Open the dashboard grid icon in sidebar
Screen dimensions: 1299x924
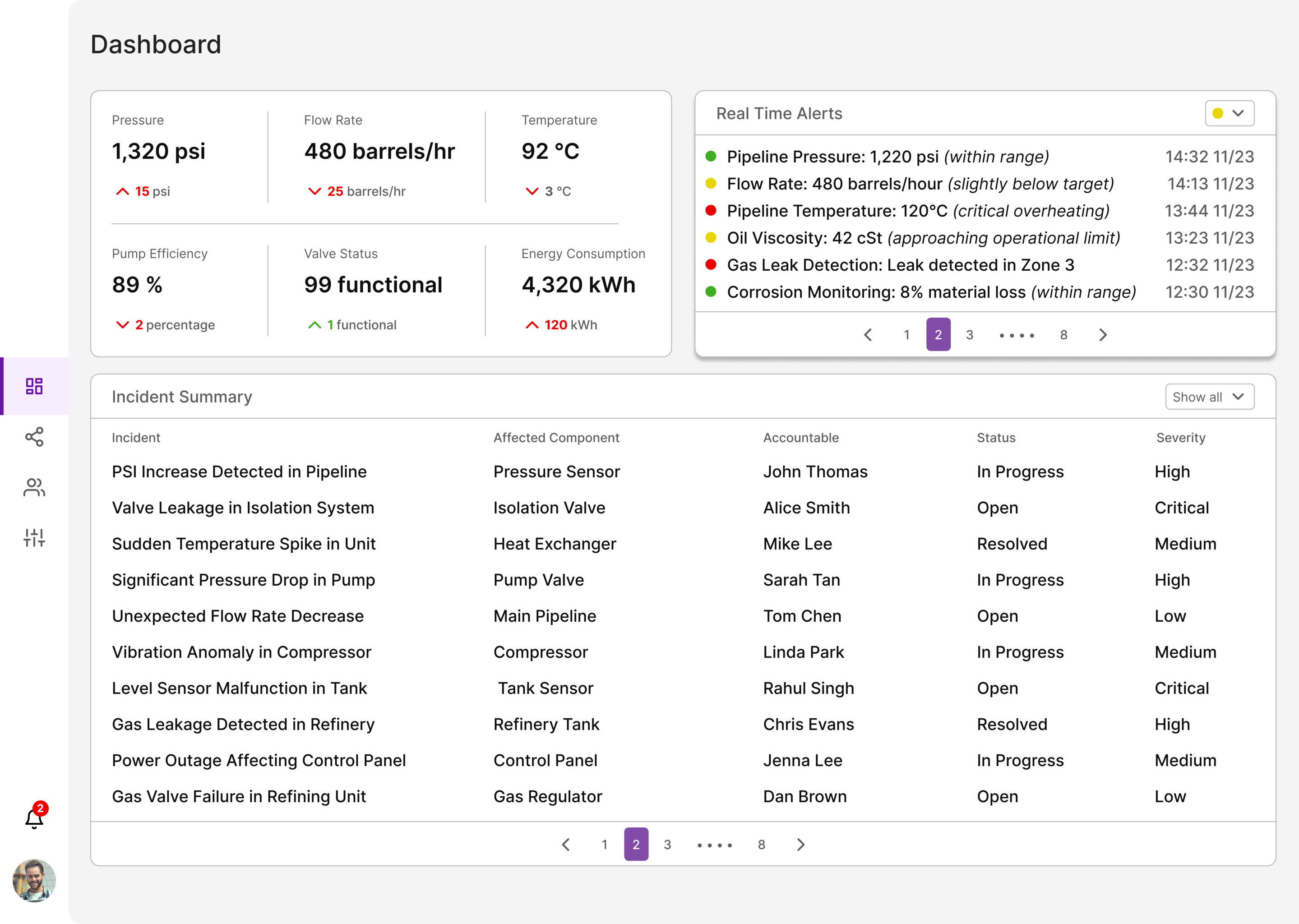coord(34,386)
